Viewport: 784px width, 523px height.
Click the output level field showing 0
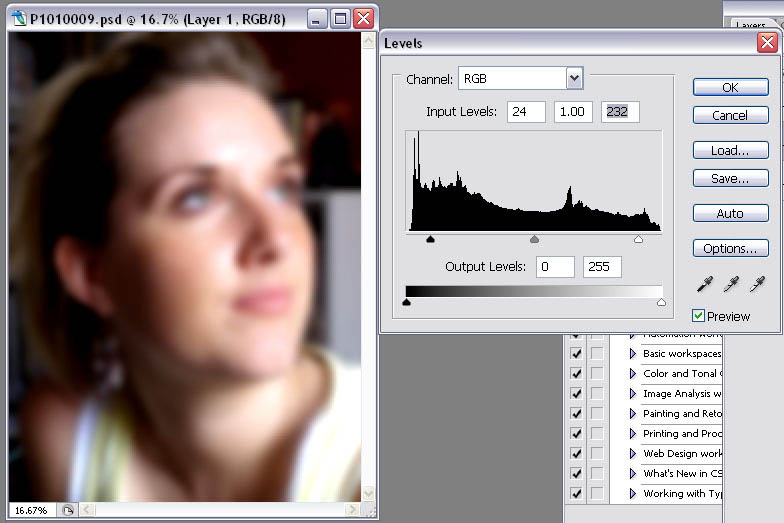click(x=555, y=266)
